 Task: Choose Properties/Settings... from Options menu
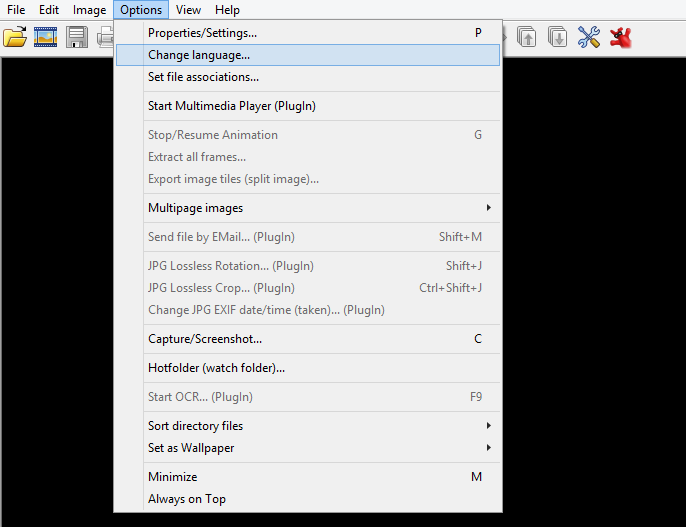202,33
